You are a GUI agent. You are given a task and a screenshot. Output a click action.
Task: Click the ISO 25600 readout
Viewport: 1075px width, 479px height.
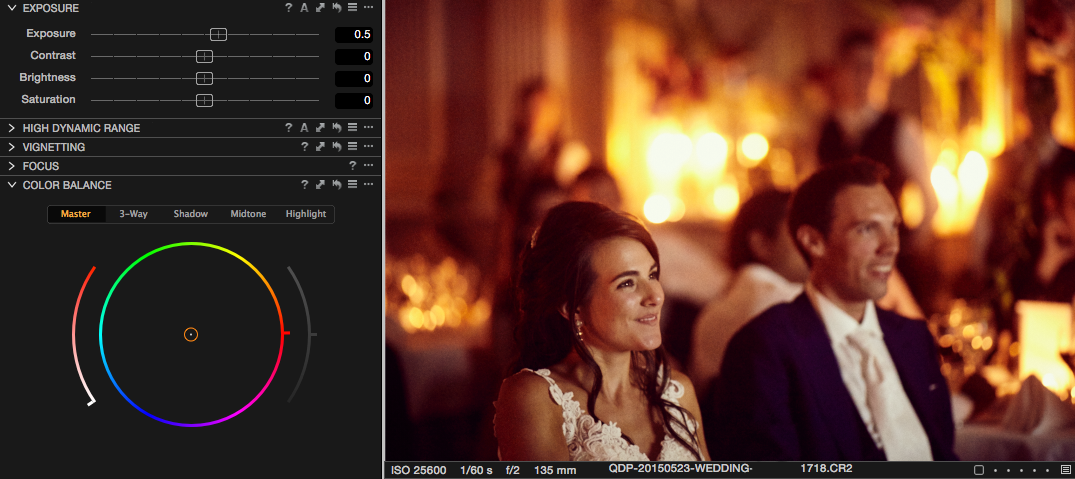[x=418, y=470]
